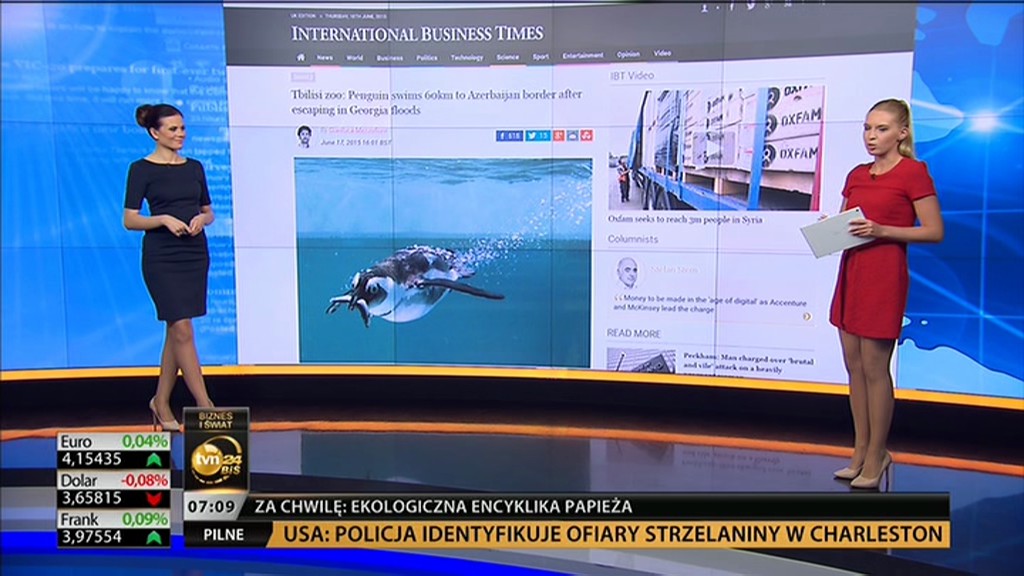Screen dimensions: 1024x576
Task: Click the Euro rate 4,15435
Action: pos(91,459)
